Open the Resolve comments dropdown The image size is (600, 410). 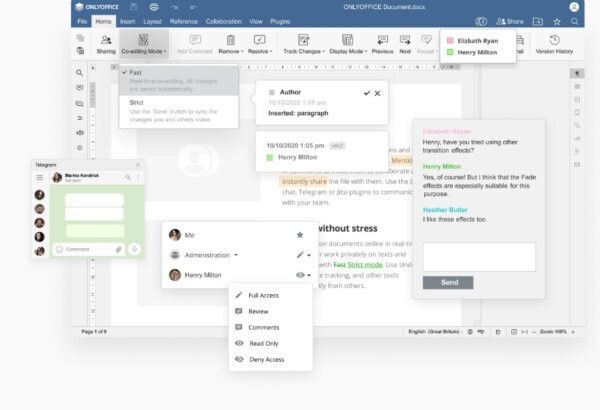pyautogui.click(x=260, y=44)
